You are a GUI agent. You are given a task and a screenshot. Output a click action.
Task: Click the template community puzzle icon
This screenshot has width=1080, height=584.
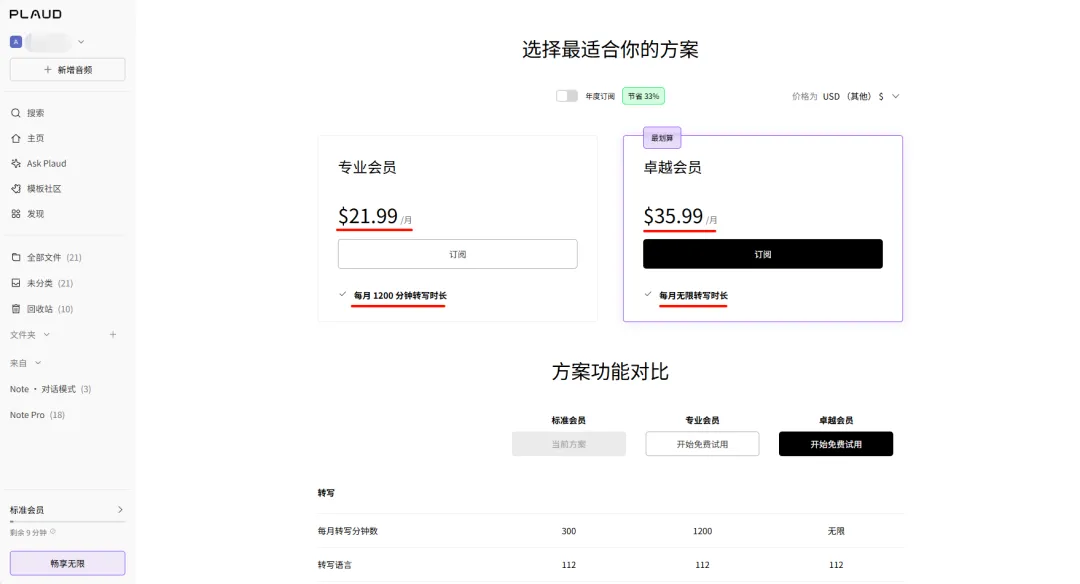click(x=16, y=189)
